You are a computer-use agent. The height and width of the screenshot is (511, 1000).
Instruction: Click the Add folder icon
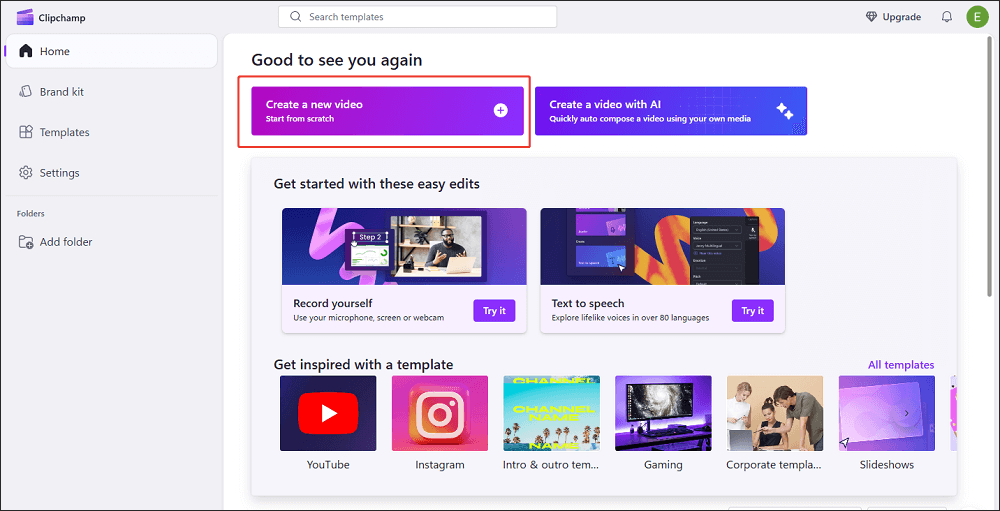[26, 242]
